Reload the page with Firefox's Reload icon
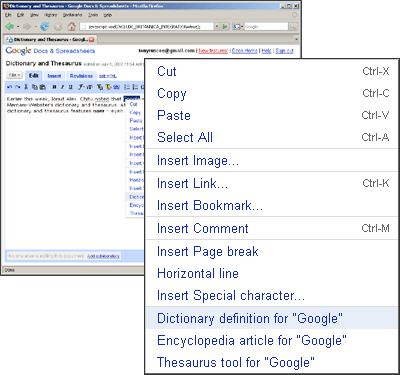Viewport: 400px width, 375px height. click(x=45, y=26)
